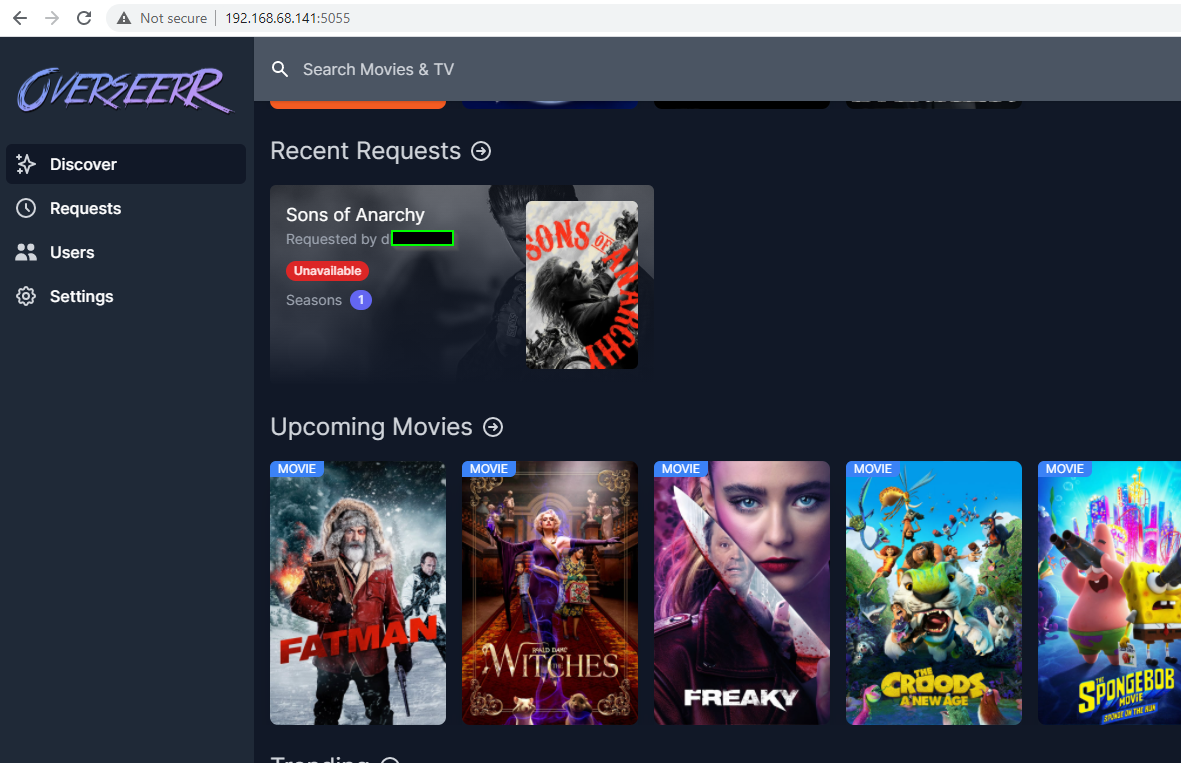This screenshot has width=1181, height=763.
Task: Click the Settings gear icon
Action: (26, 297)
